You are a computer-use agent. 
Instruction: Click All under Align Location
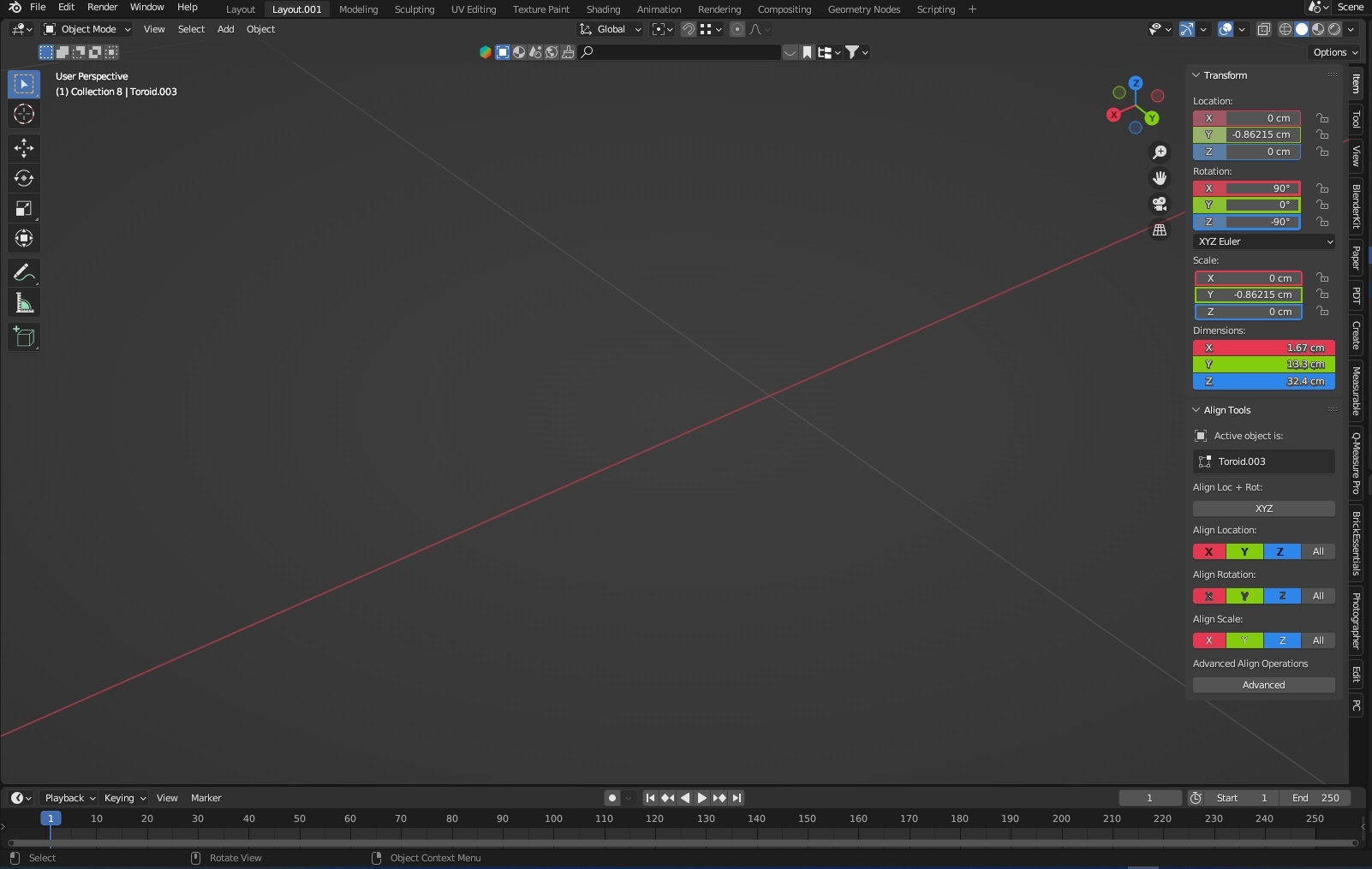[x=1318, y=551]
